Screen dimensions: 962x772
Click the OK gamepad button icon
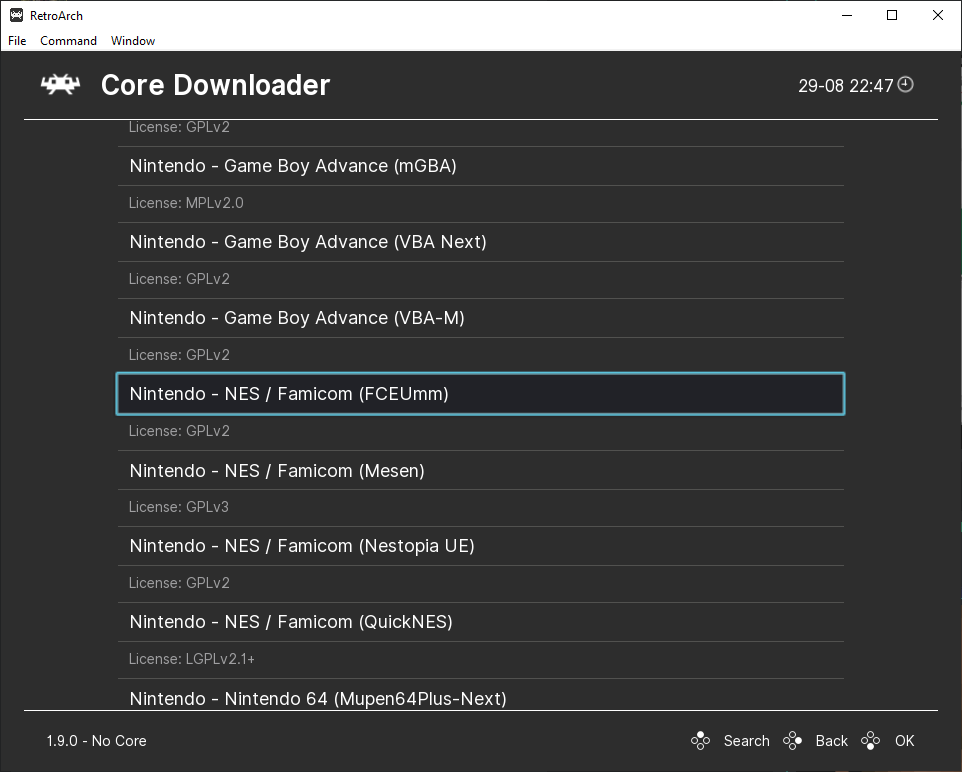[x=871, y=741]
